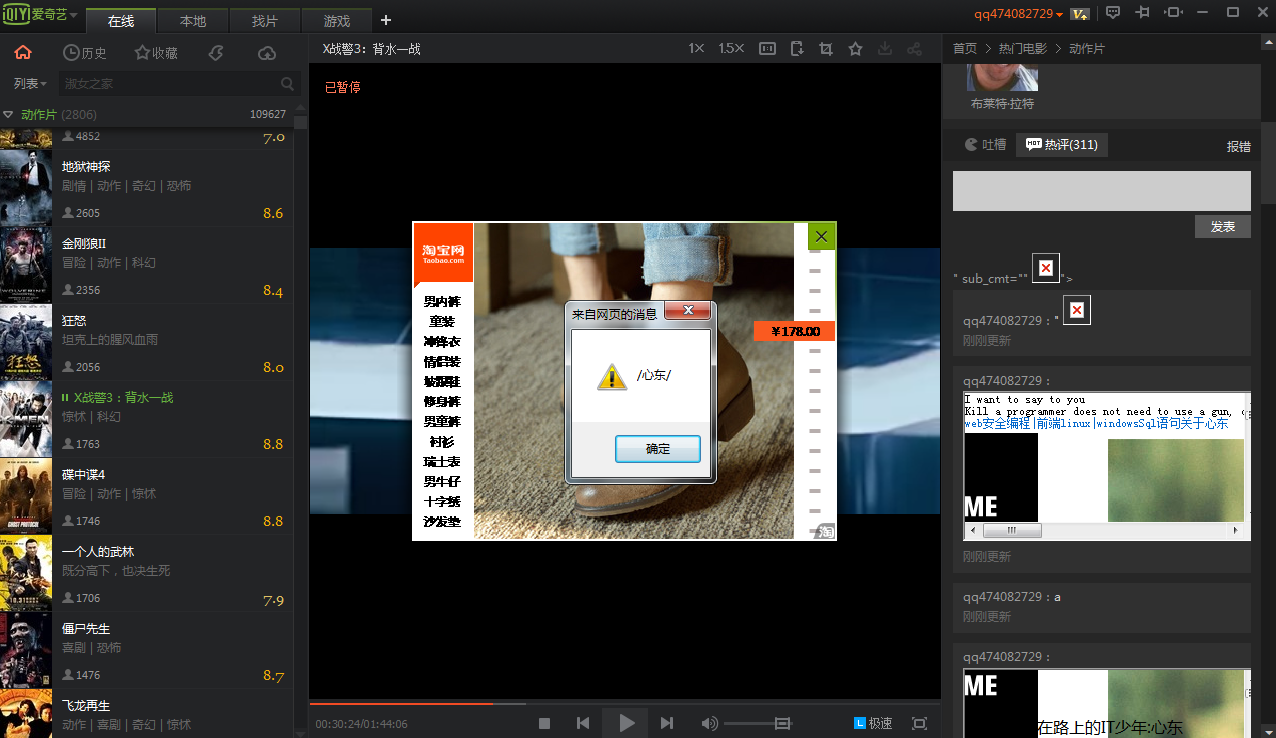The height and width of the screenshot is (738, 1276).
Task: Open the 游戏 tab
Action: [337, 21]
